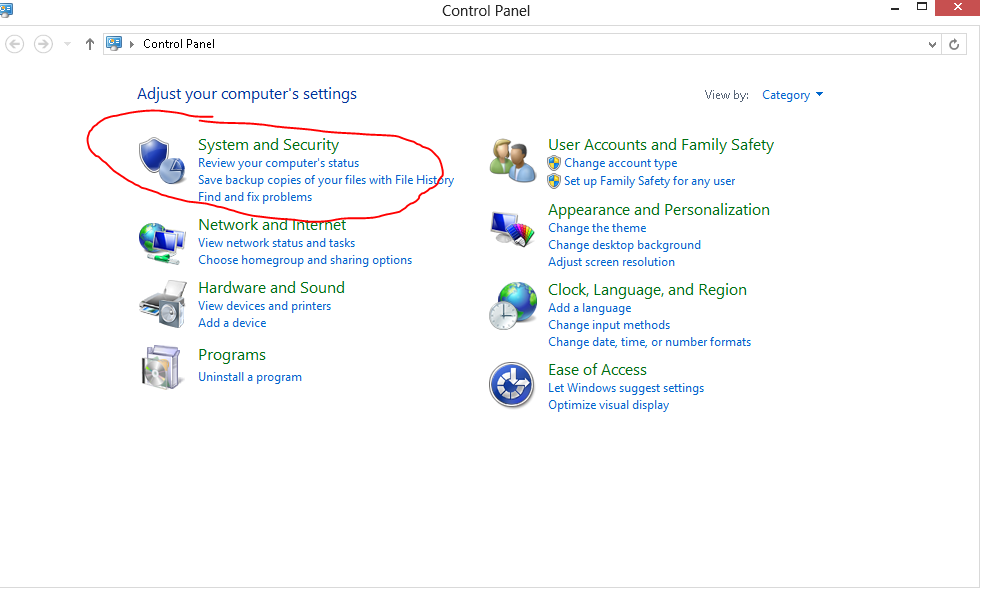The width and height of the screenshot is (981, 590).
Task: Open Change date, time, or number formats
Action: pos(649,342)
